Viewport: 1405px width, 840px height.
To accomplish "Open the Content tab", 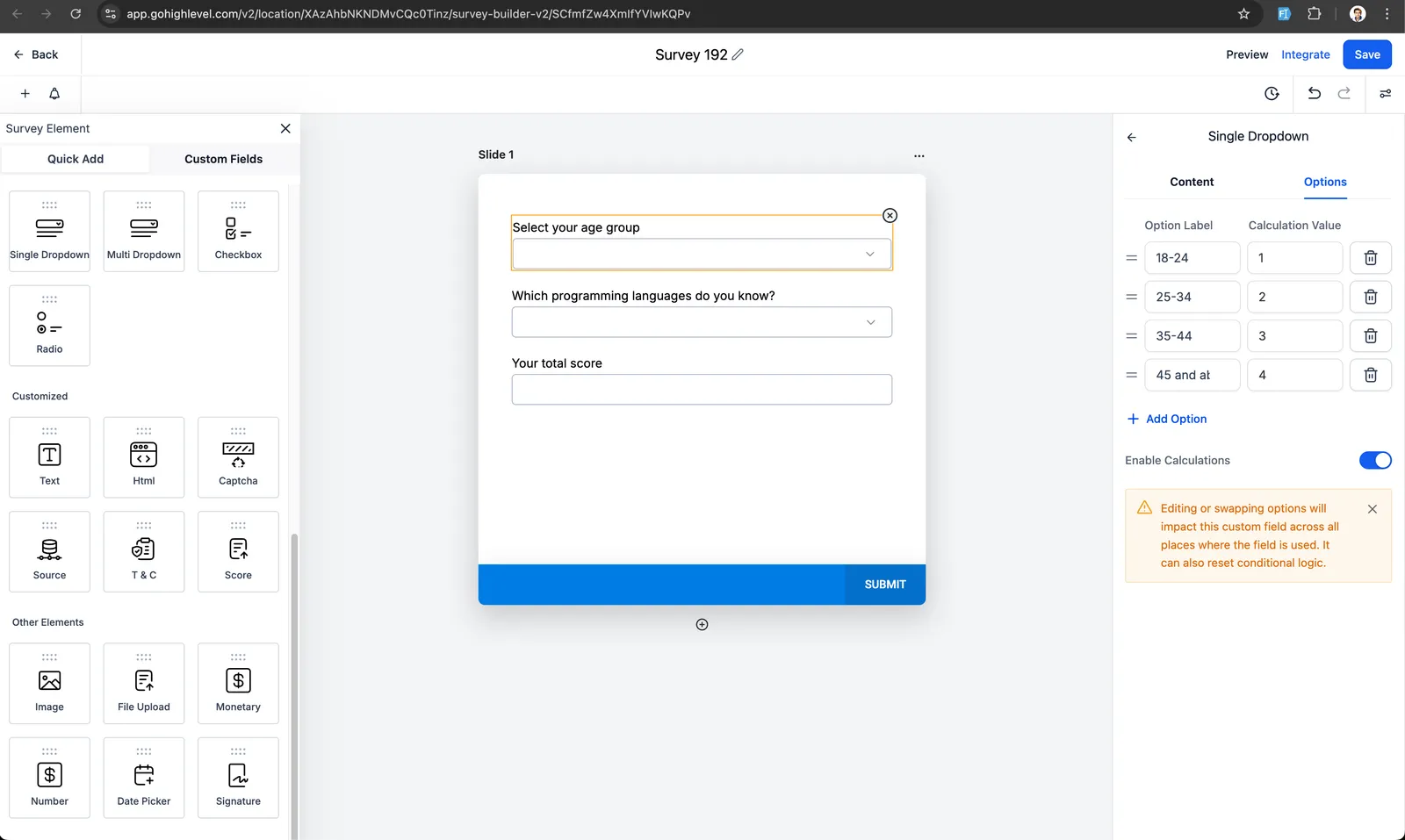I will (1192, 183).
